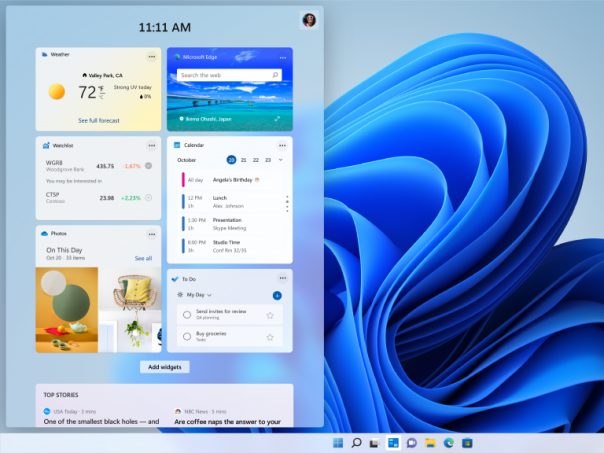Click the Watchlist chart icon
The image size is (604, 453).
(46, 145)
